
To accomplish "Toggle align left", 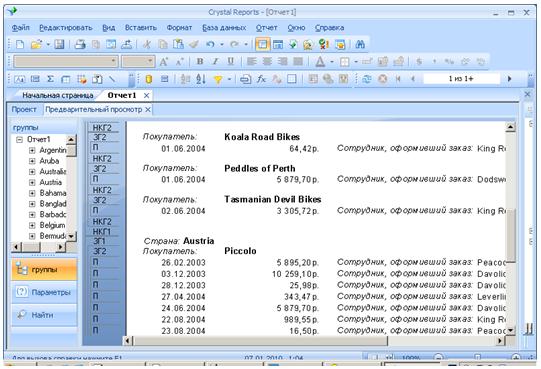I will coord(252,62).
